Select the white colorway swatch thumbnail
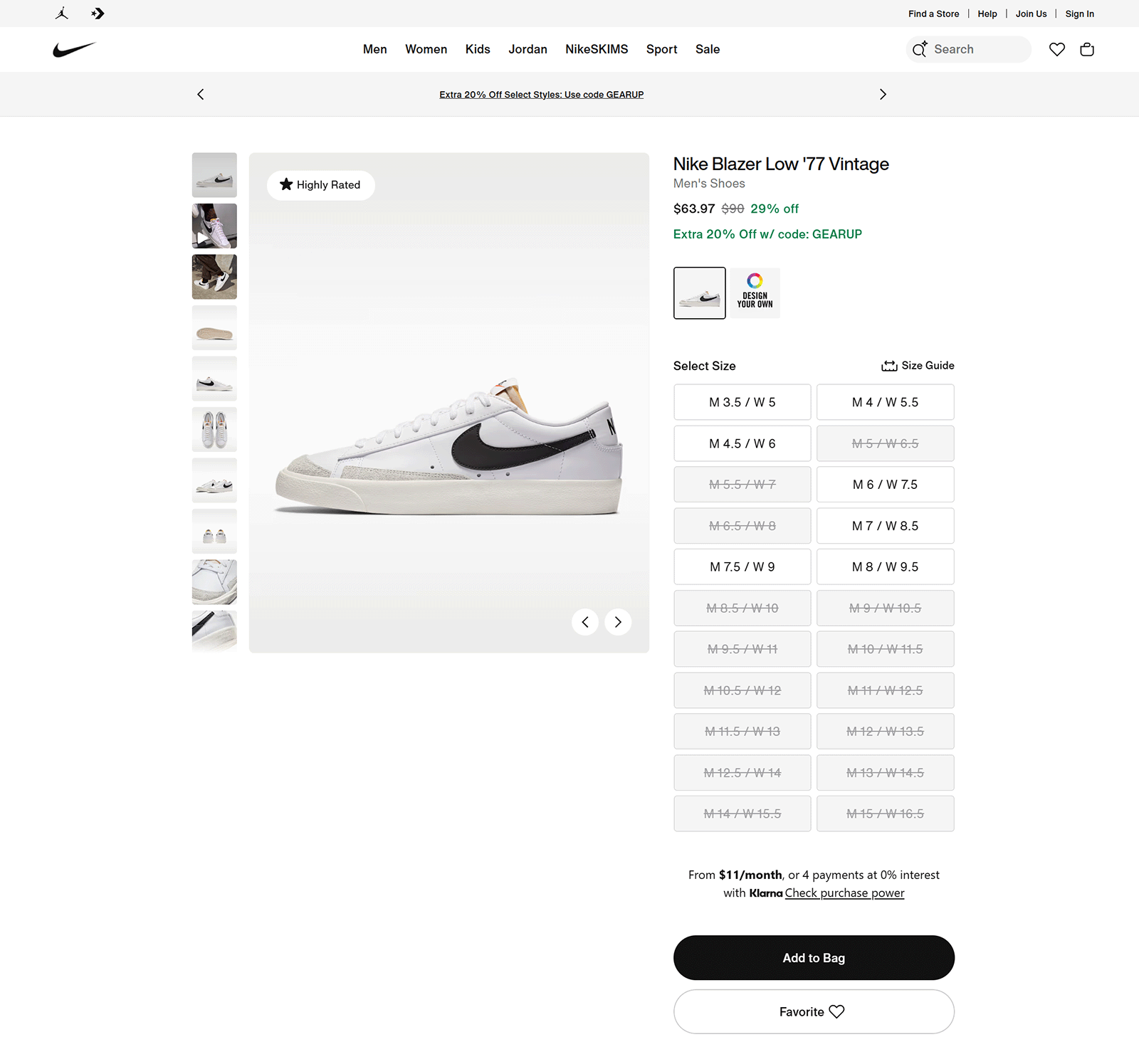Image resolution: width=1139 pixels, height=1064 pixels. tap(699, 293)
